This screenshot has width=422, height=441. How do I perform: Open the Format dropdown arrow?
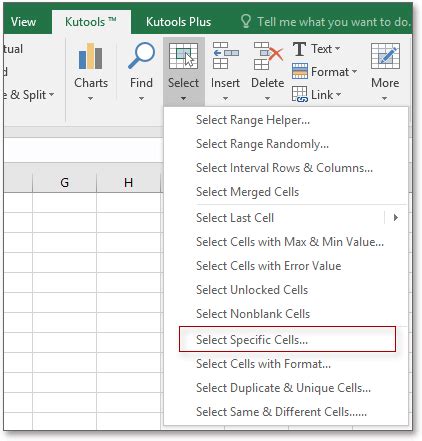click(x=354, y=71)
